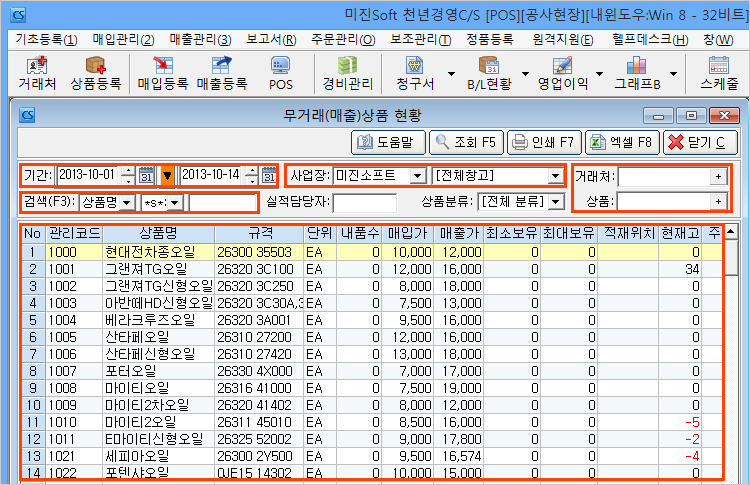Viewport: 750px width, 485px height.
Task: Click the -5 stock cell of 마이티2오일
Action: (x=680, y=422)
